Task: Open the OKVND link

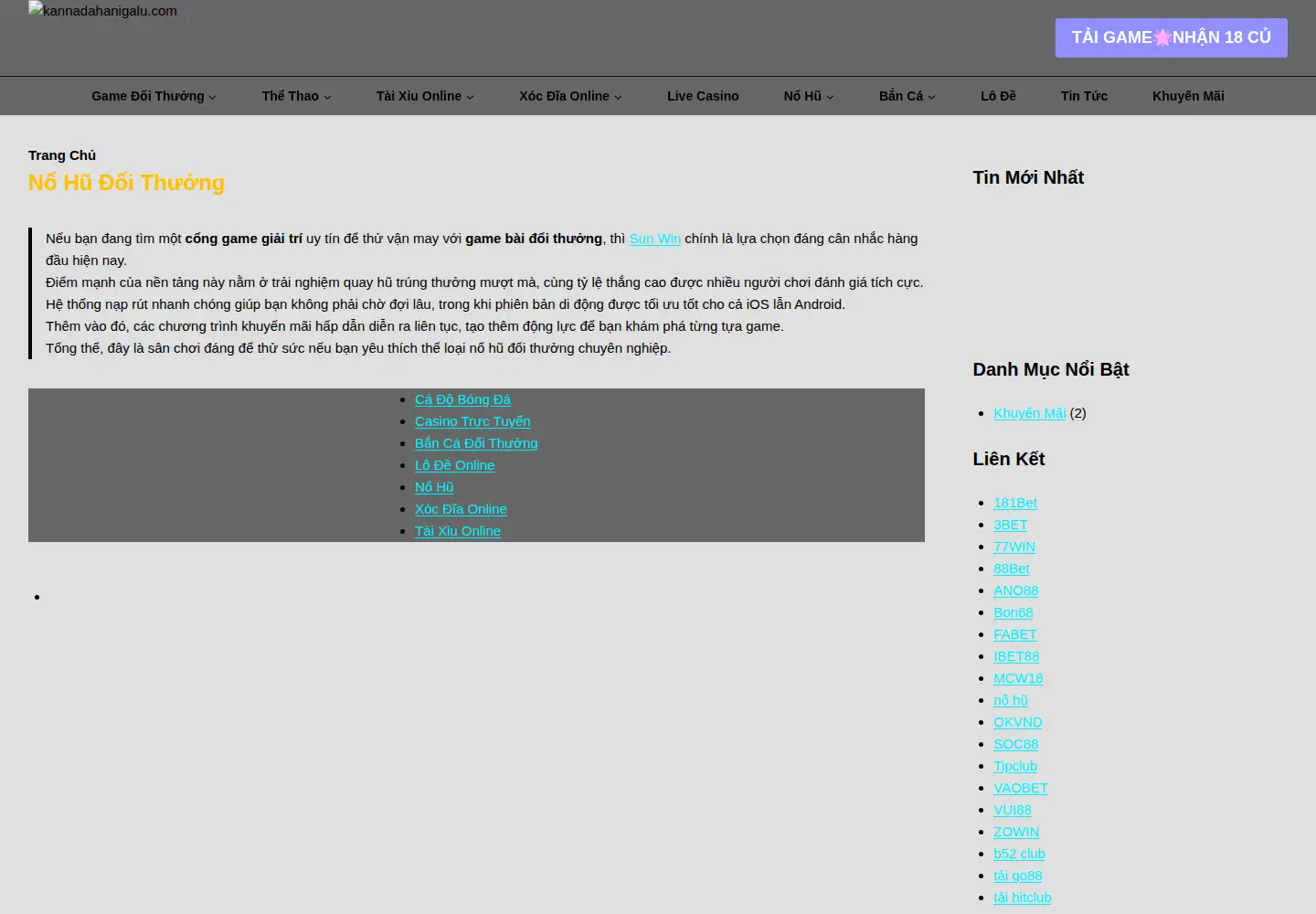Action: [x=1018, y=722]
